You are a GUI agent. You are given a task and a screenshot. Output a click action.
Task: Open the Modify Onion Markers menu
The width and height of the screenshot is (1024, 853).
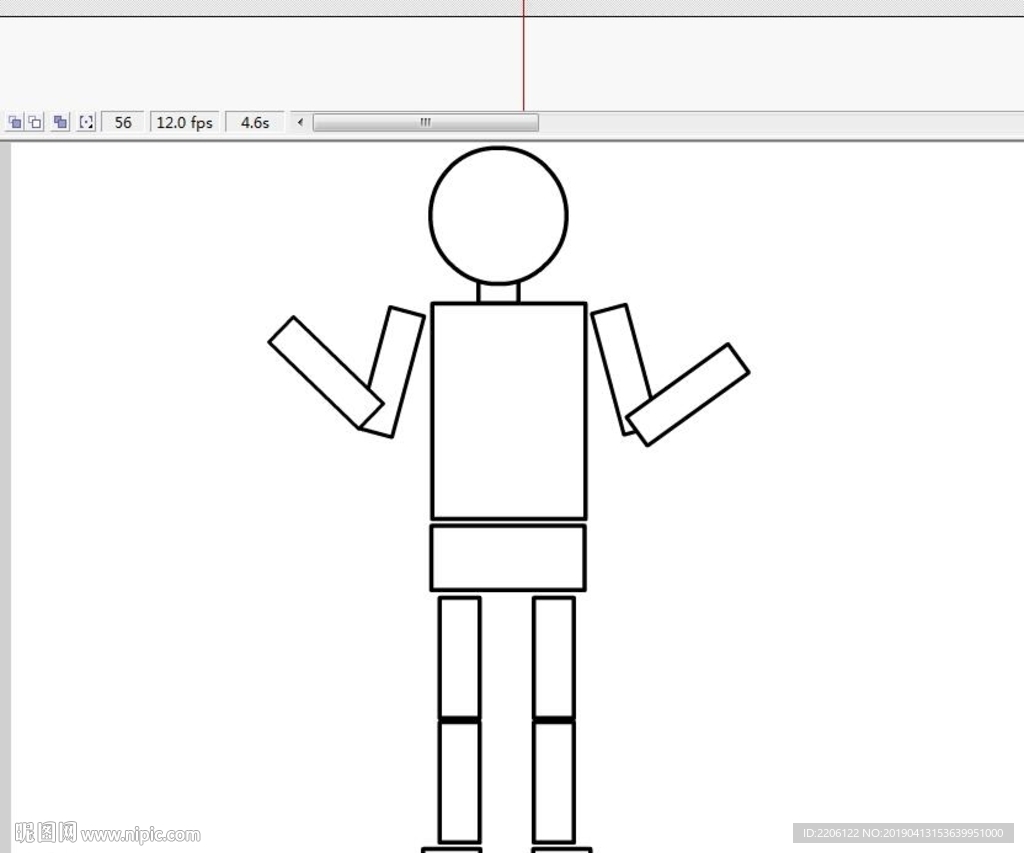pyautogui.click(x=86, y=122)
